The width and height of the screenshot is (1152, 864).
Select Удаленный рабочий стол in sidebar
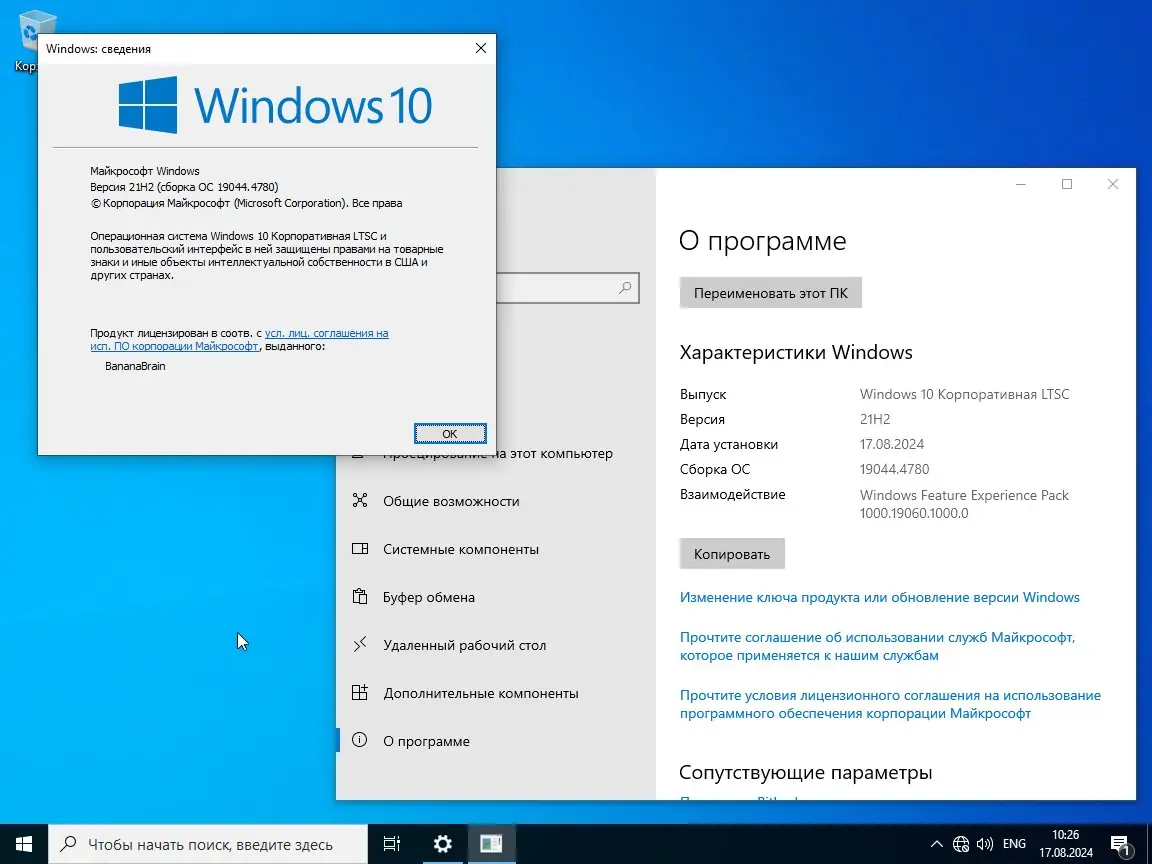tap(495, 645)
